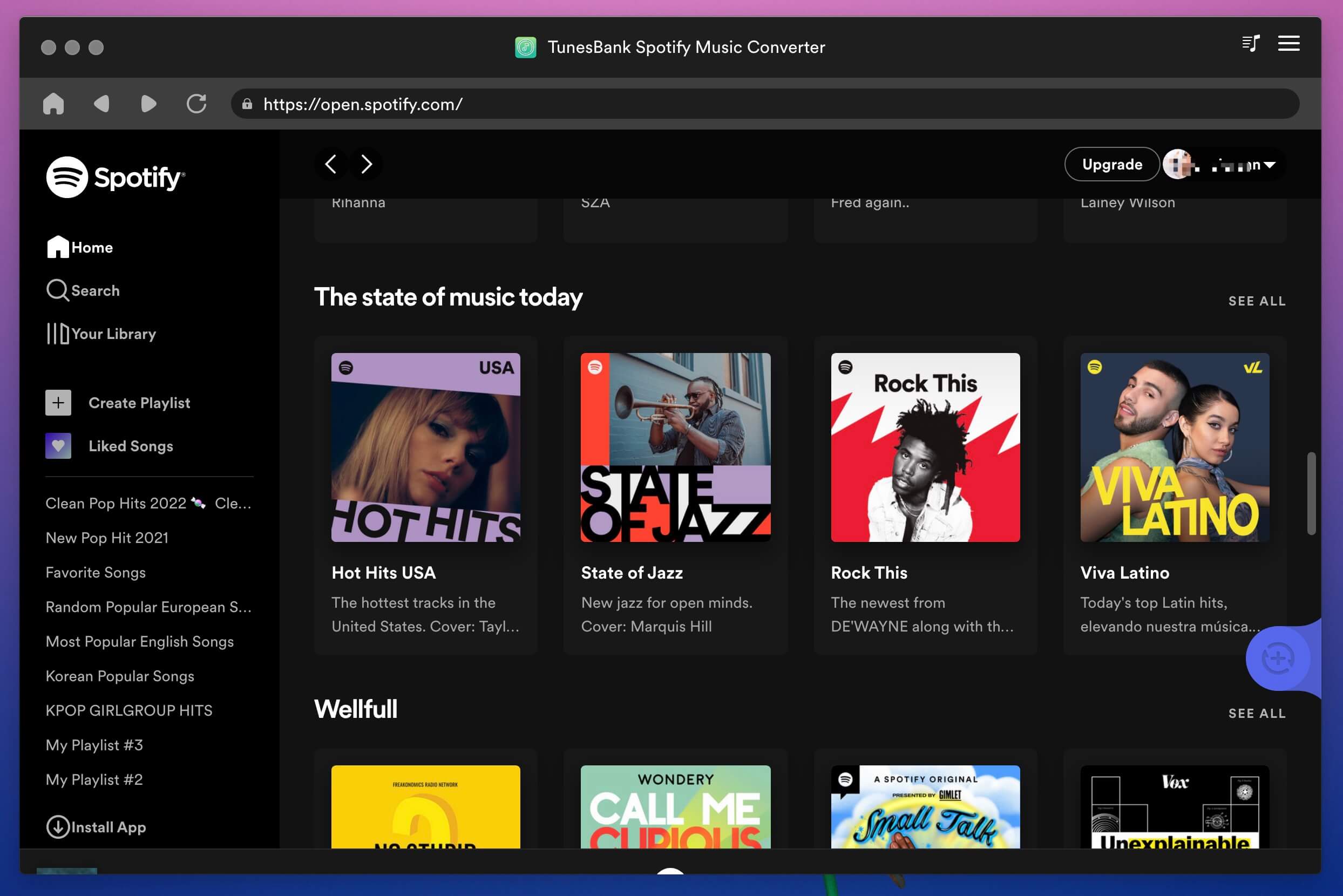Click the Hot Hits USA title
The width and height of the screenshot is (1343, 896).
pyautogui.click(x=383, y=573)
